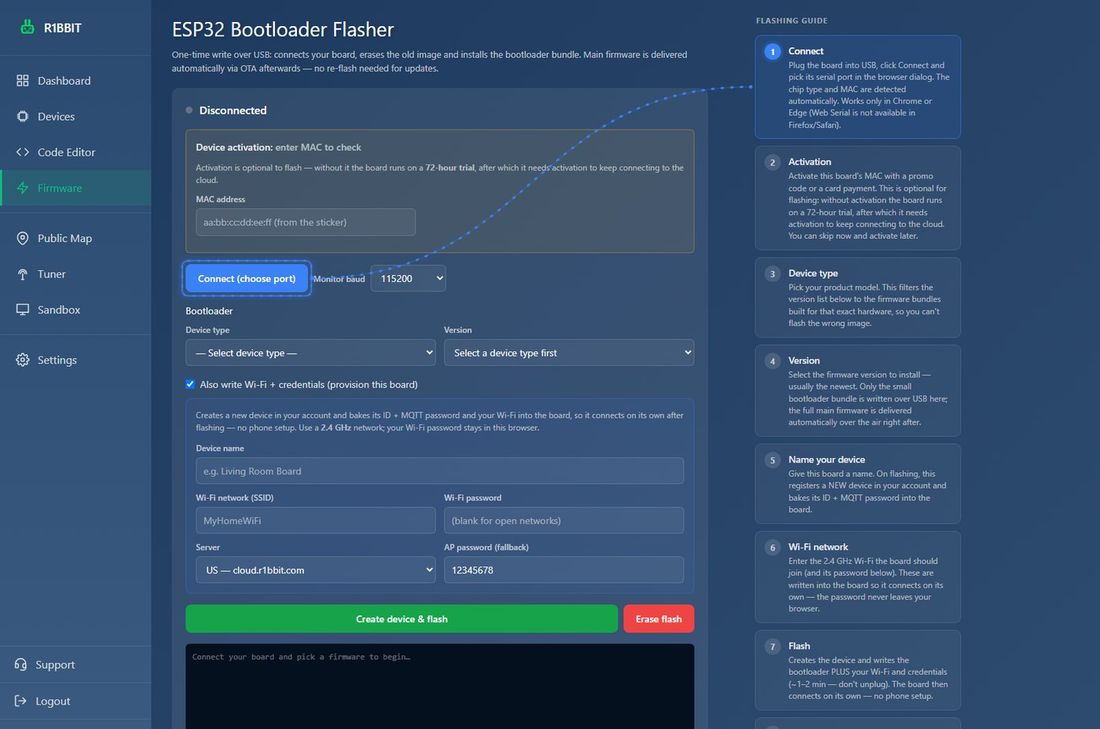
Task: Click the Wi-Fi network (SSID) field
Action: pyautogui.click(x=315, y=521)
